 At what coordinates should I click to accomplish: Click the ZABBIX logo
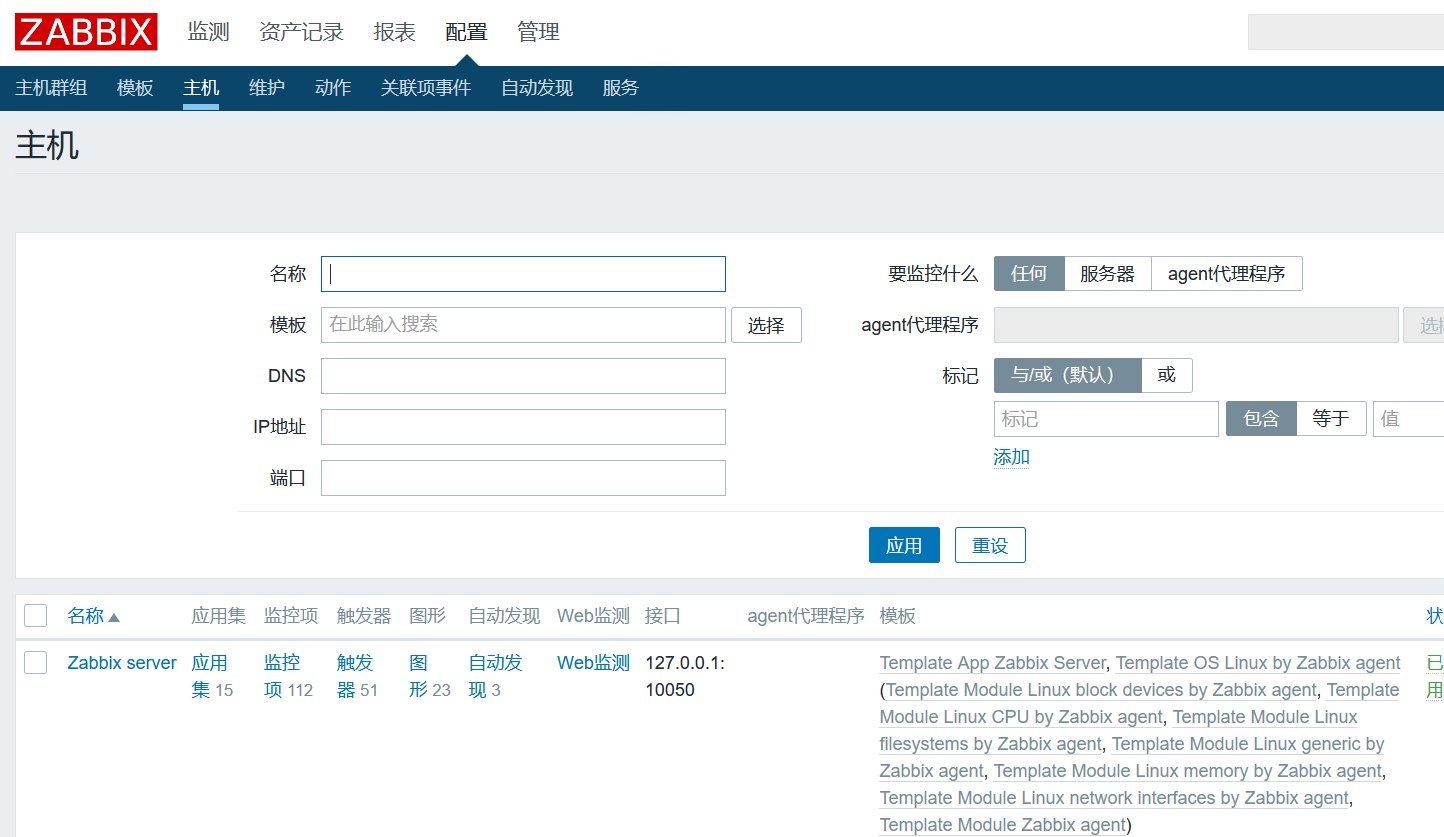coord(86,32)
